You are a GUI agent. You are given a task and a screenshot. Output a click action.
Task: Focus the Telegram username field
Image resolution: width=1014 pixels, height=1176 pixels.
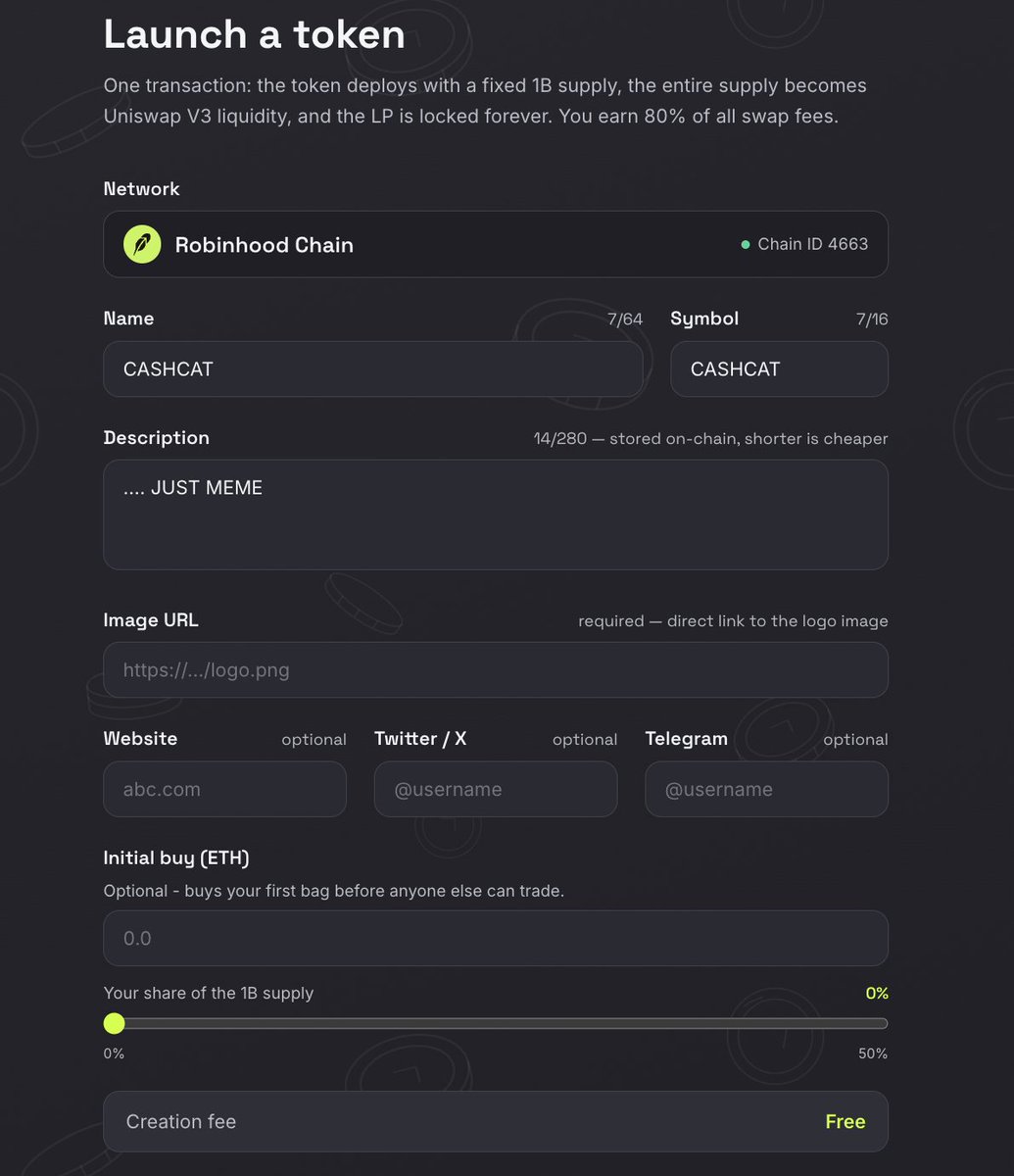coord(767,789)
